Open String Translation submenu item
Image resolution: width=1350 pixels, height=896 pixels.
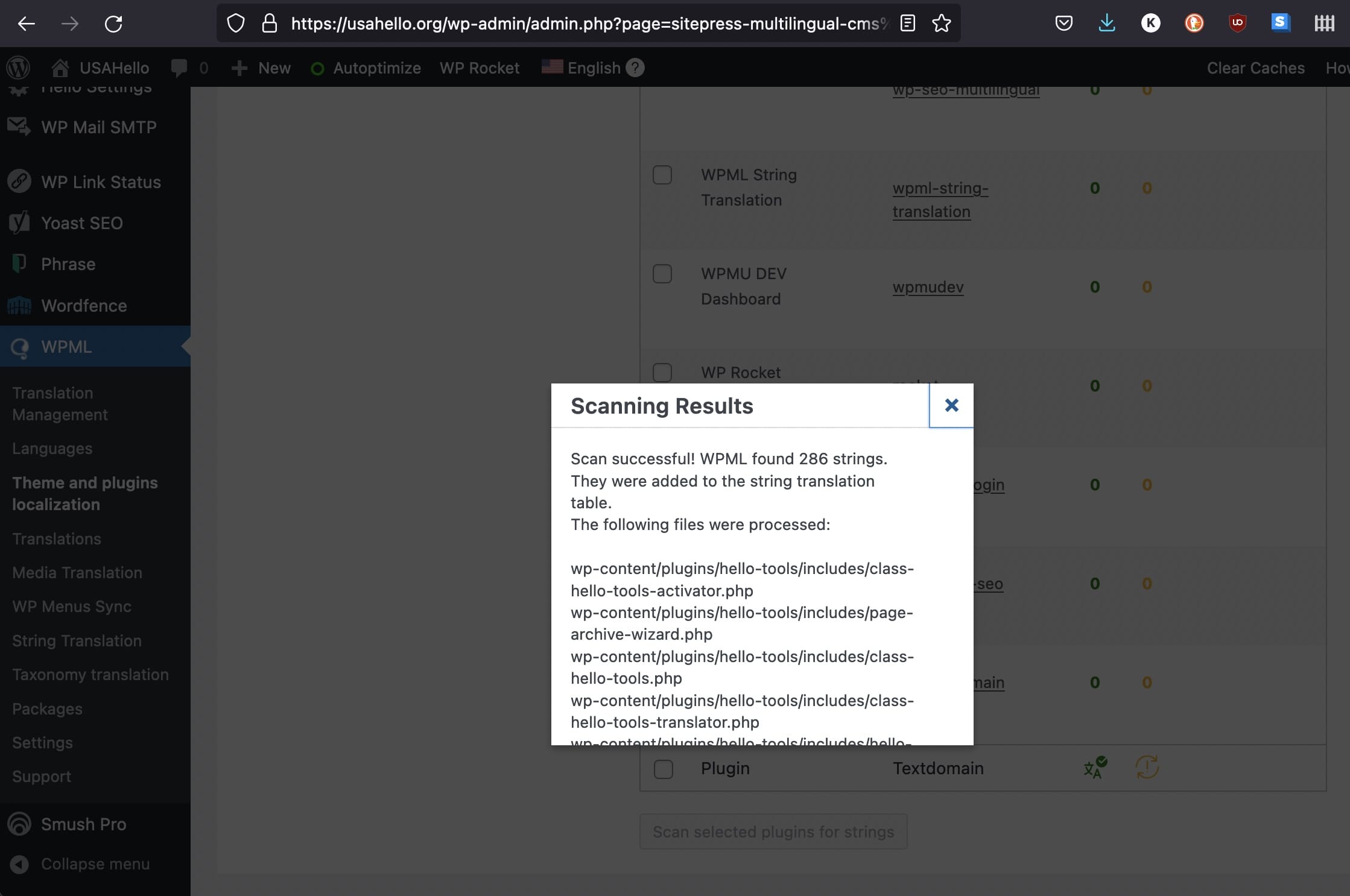point(77,640)
